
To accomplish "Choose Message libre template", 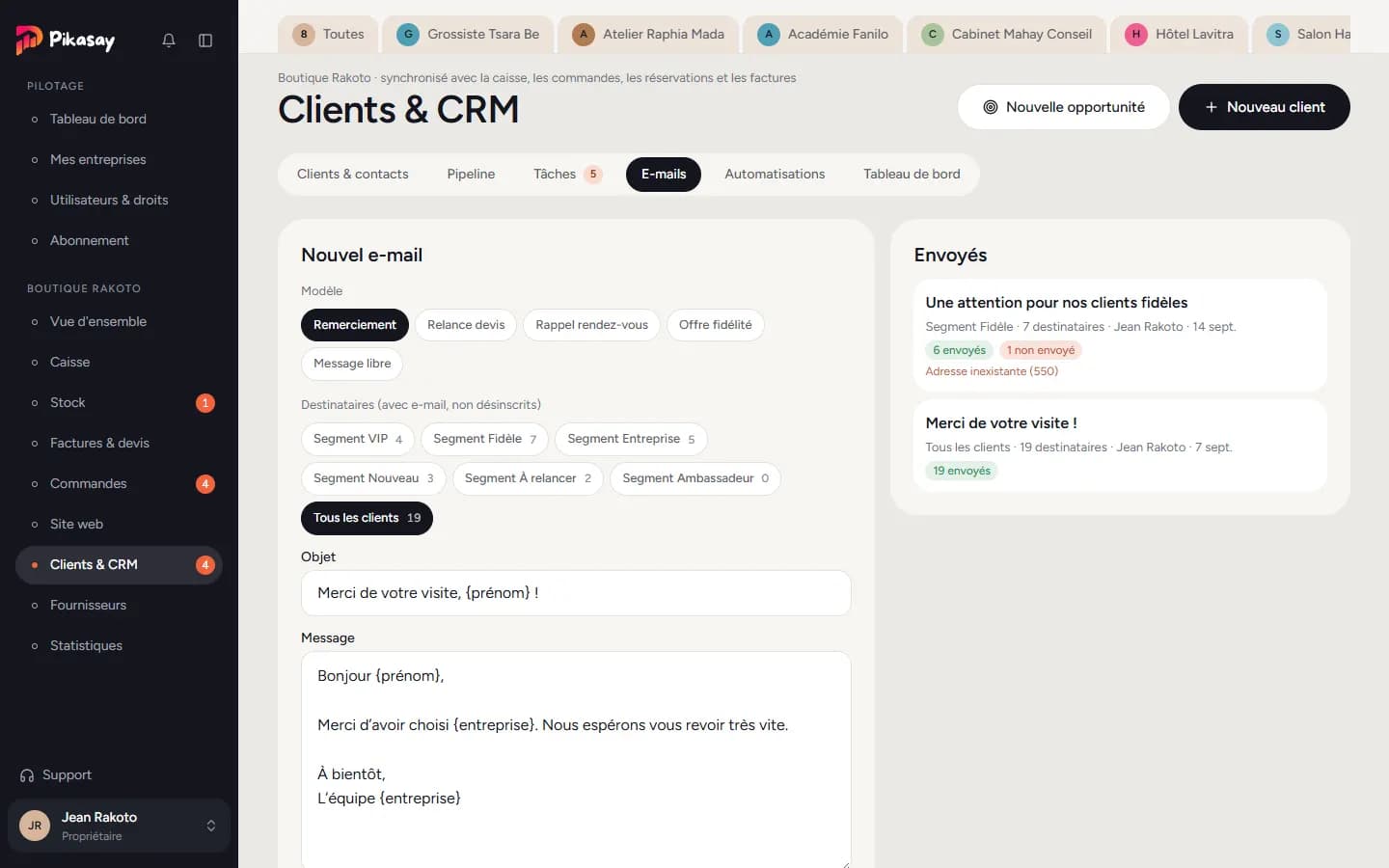I will pos(352,364).
